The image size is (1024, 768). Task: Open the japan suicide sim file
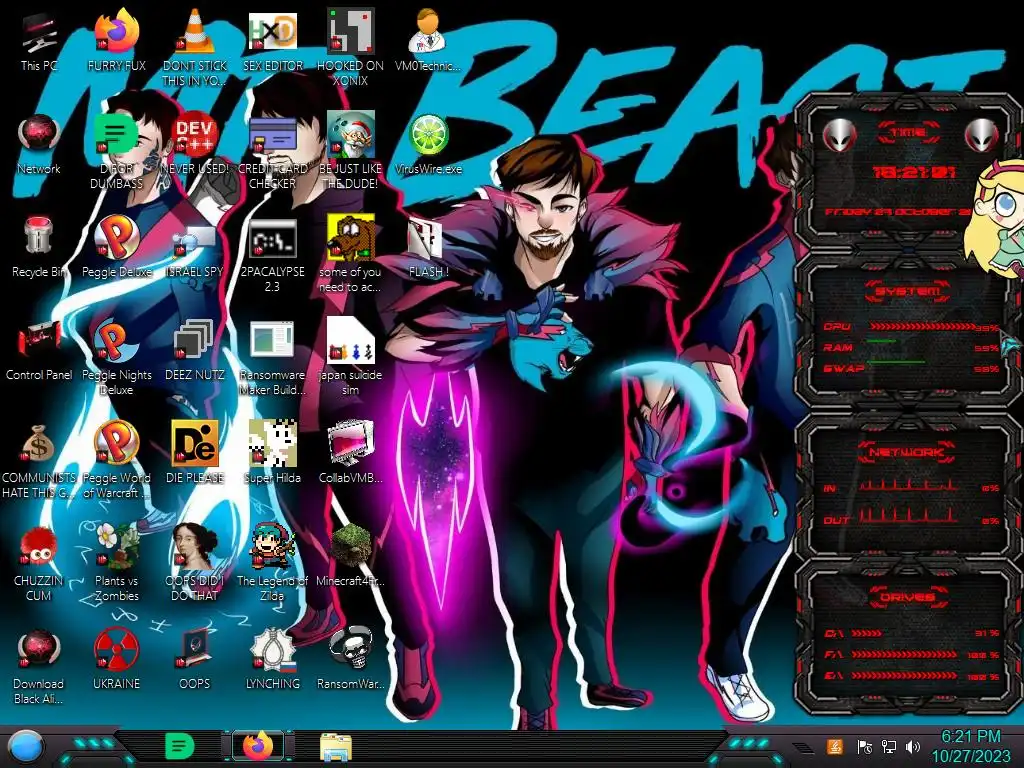click(350, 357)
